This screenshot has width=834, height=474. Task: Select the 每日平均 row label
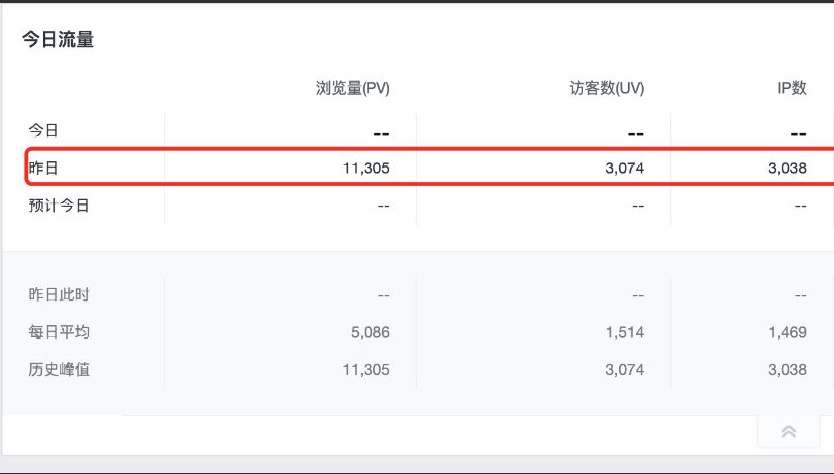(59, 332)
